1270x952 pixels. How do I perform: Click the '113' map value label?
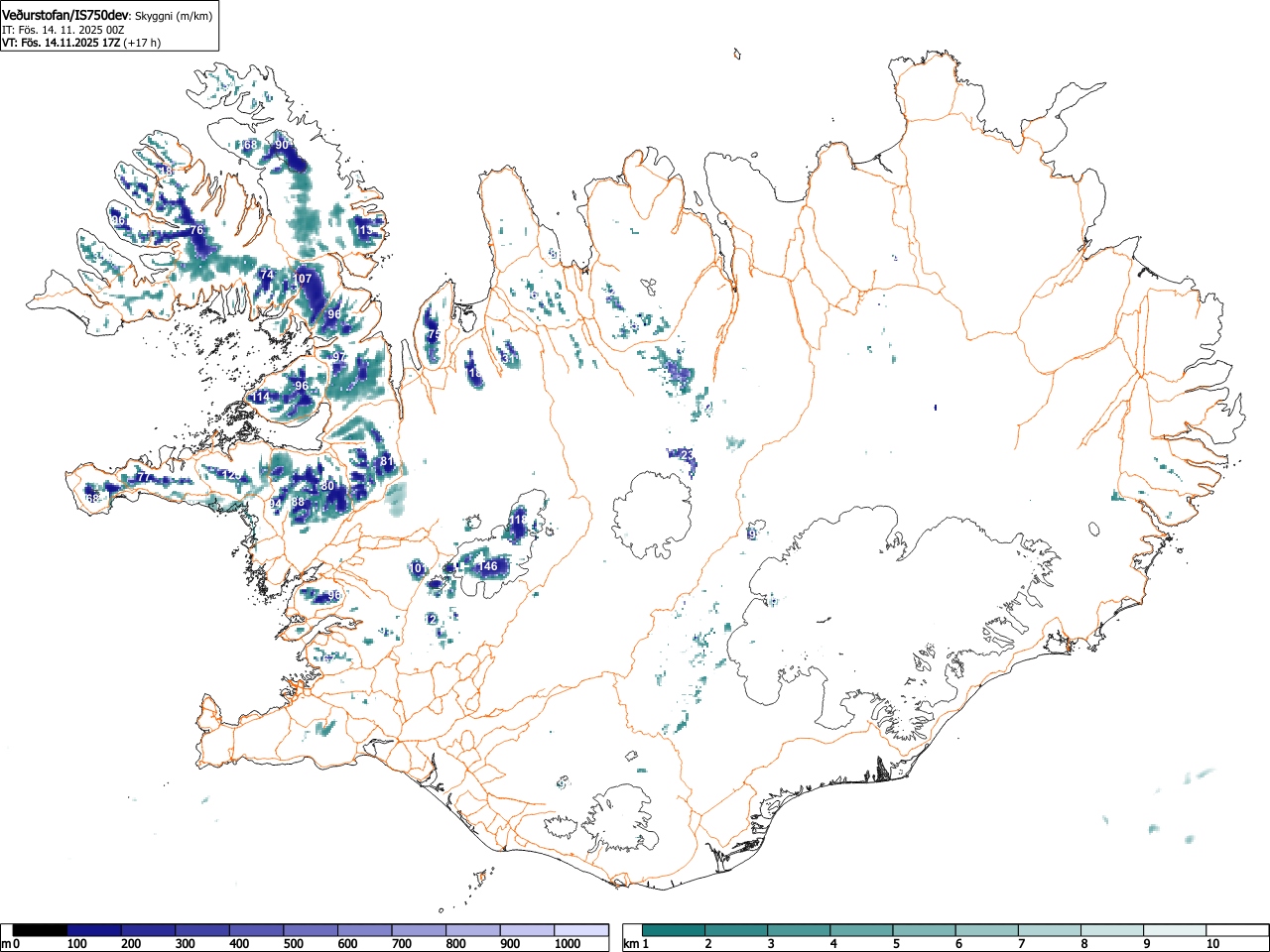point(364,231)
